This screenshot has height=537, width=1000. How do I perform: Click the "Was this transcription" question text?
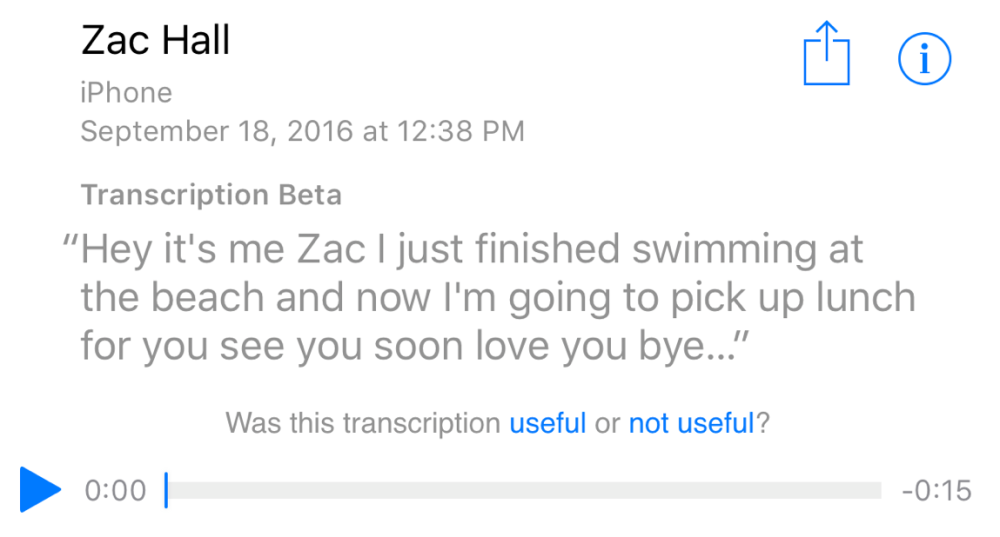tap(363, 423)
